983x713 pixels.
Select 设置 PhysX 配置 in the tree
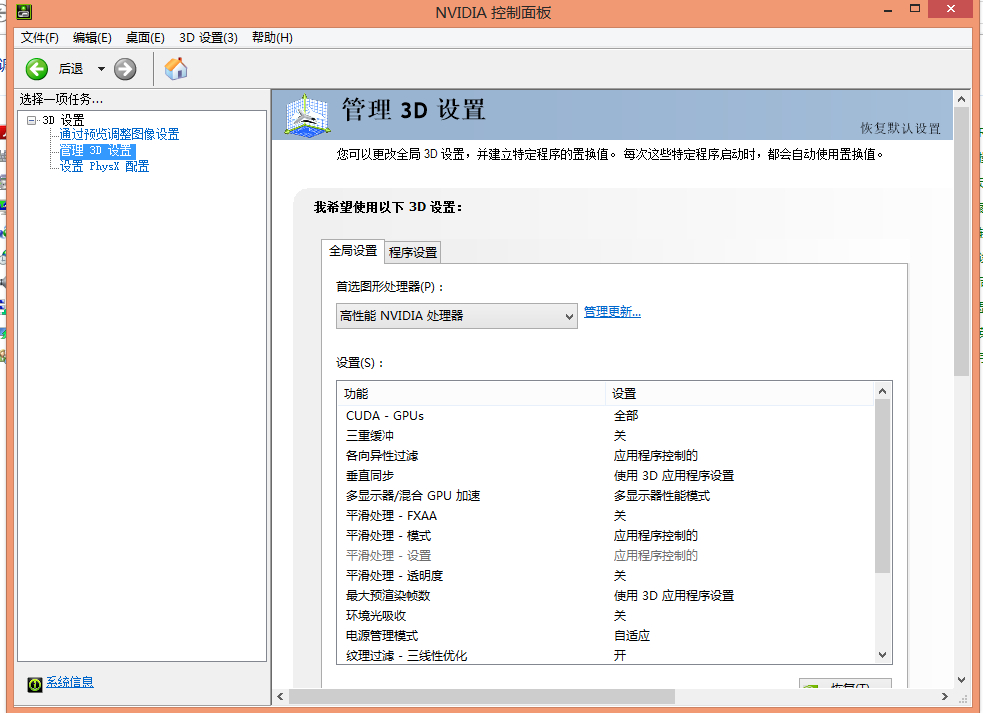coord(104,166)
